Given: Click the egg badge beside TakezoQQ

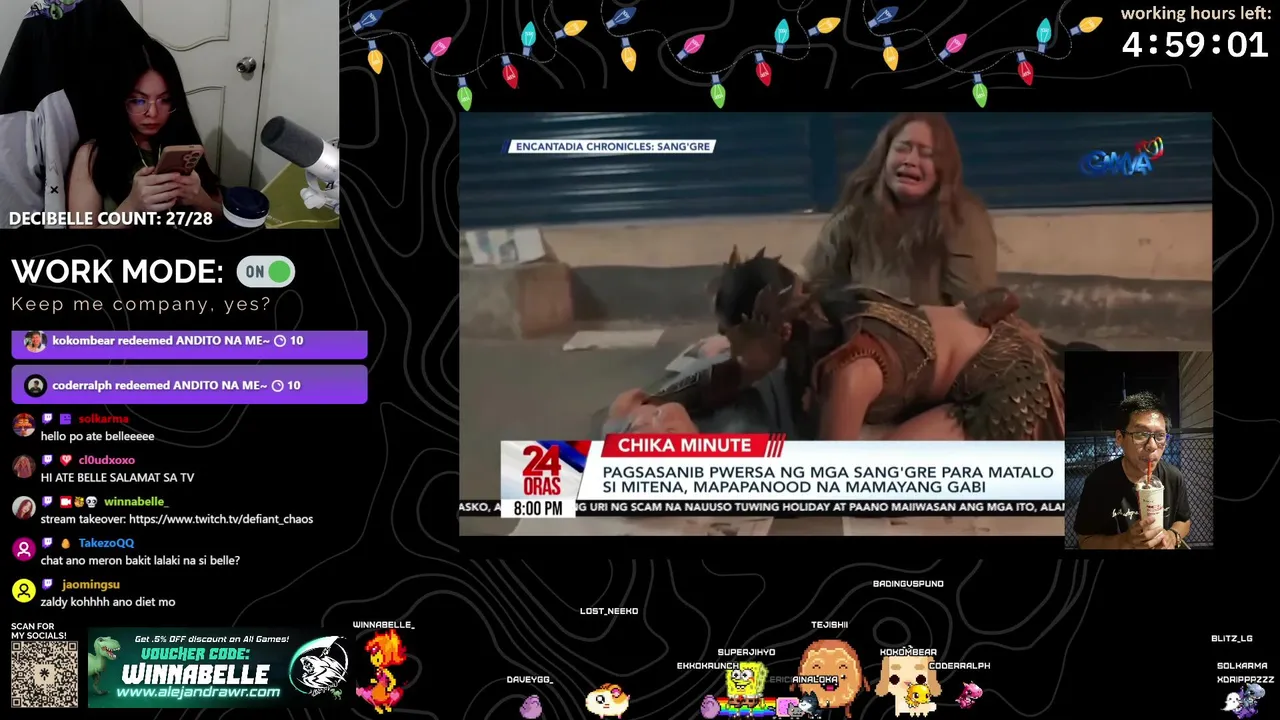Looking at the screenshot, I should (65, 543).
